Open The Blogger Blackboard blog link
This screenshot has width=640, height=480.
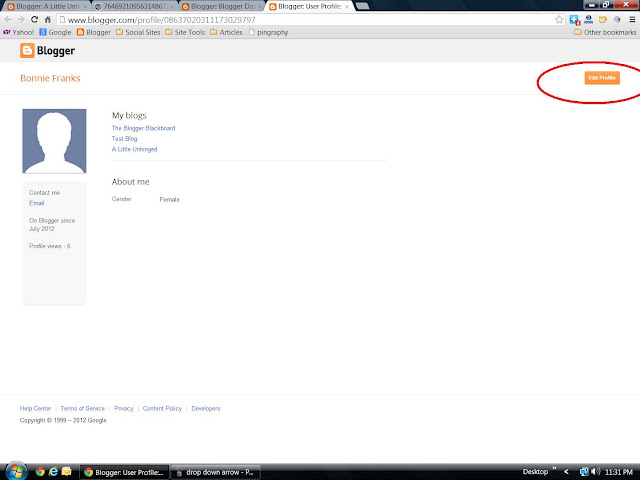[143, 128]
